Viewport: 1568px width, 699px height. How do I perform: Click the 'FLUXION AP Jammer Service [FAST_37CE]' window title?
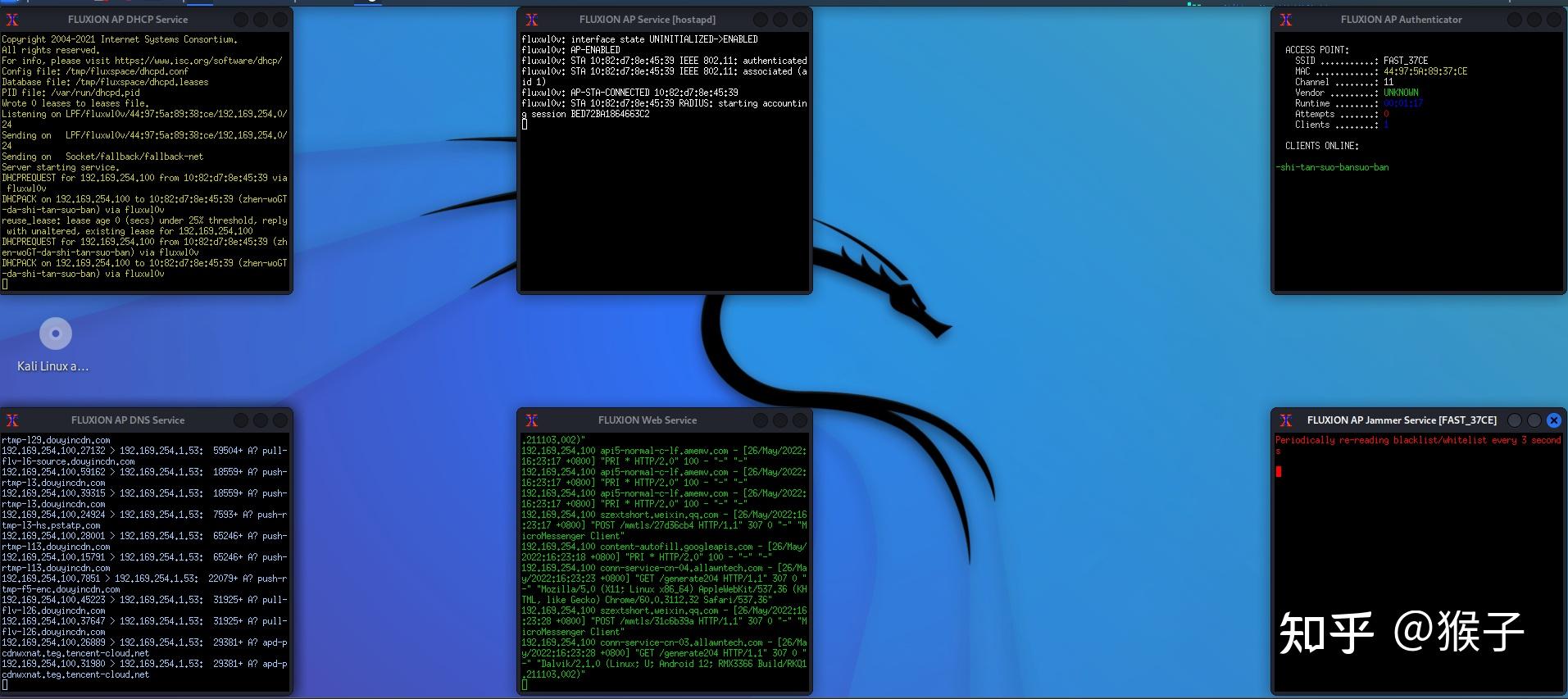point(1402,420)
